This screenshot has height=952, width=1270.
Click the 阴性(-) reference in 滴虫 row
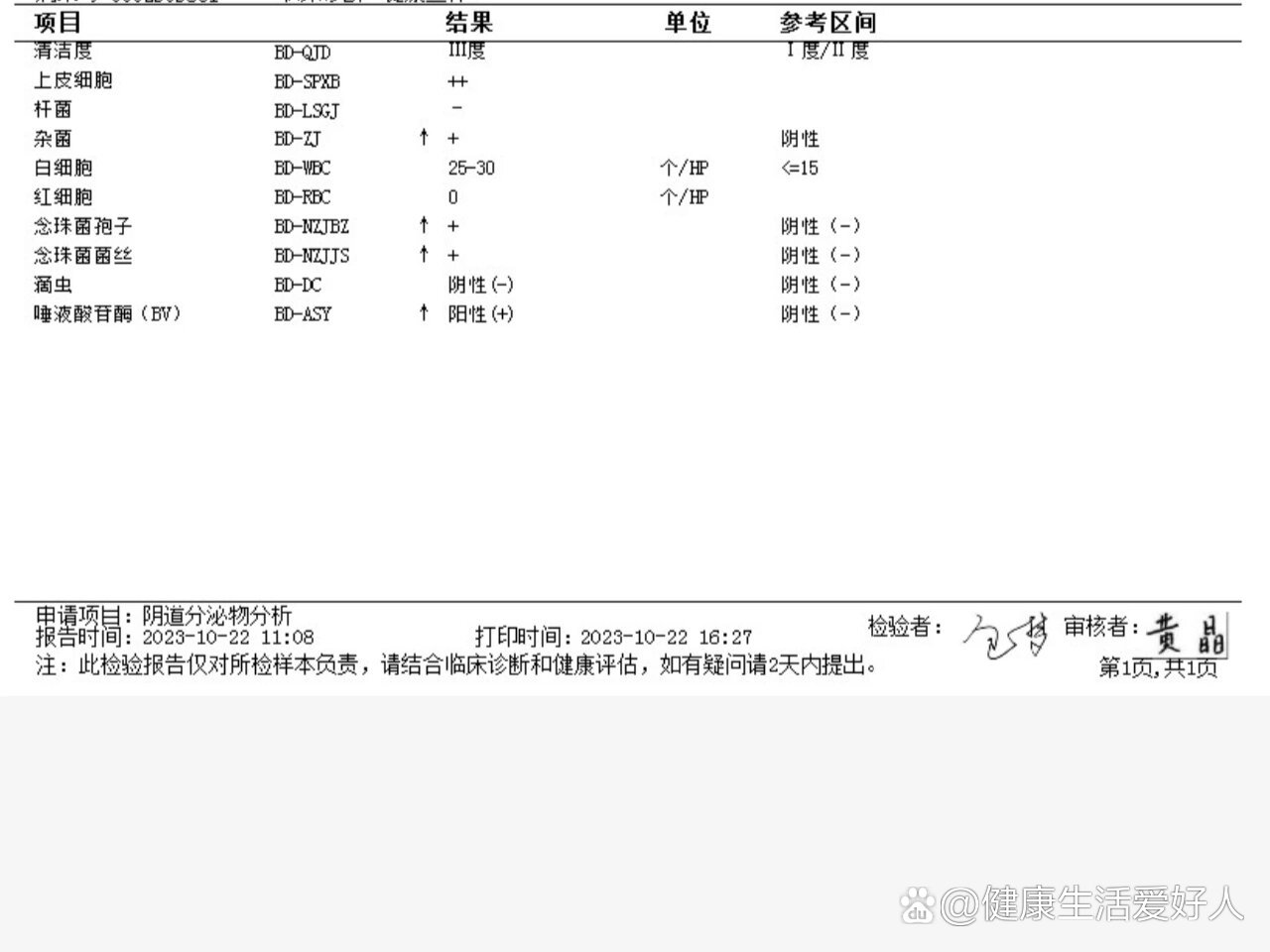821,285
